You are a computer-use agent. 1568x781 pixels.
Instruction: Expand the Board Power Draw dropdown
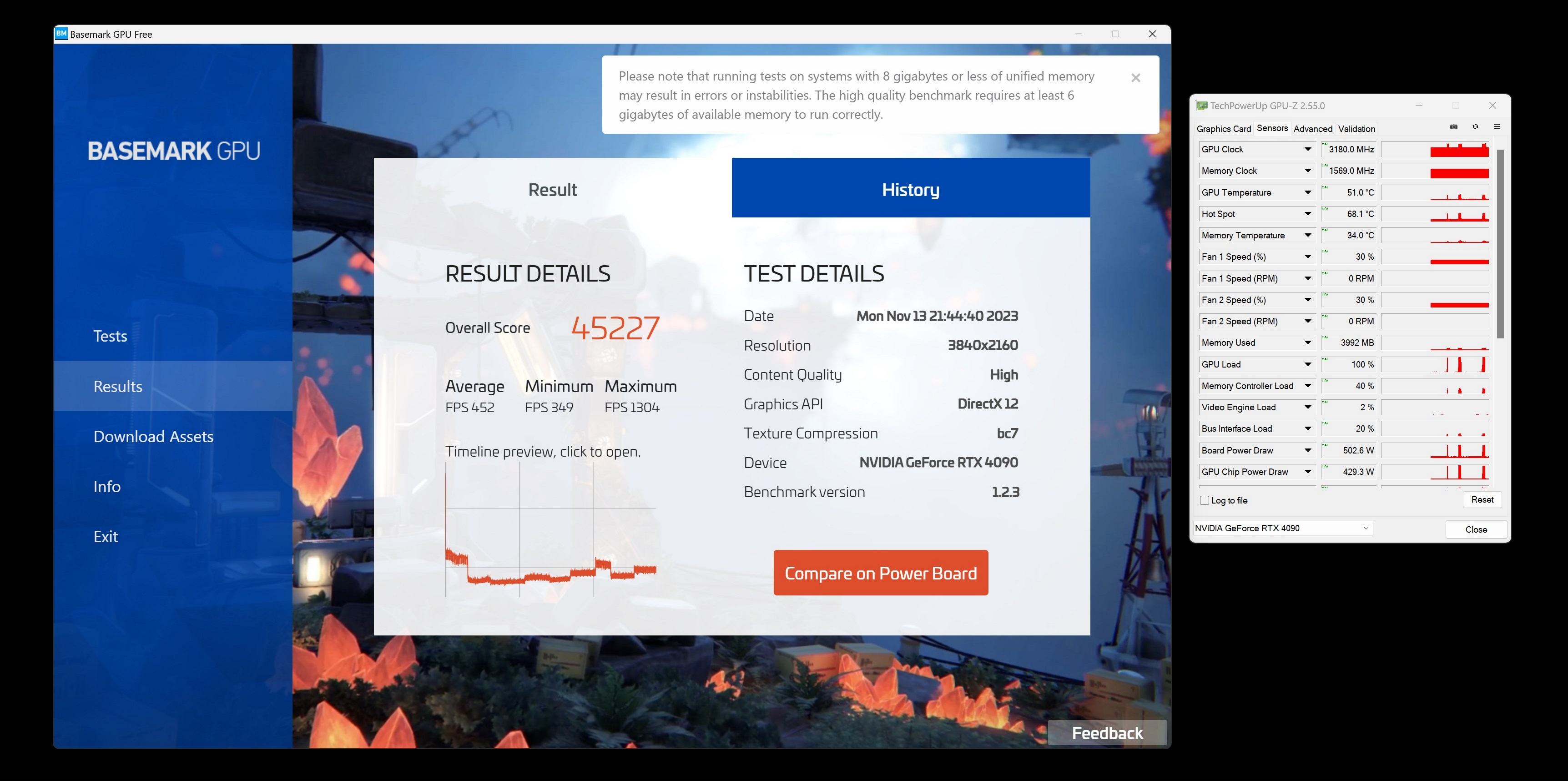point(1307,450)
